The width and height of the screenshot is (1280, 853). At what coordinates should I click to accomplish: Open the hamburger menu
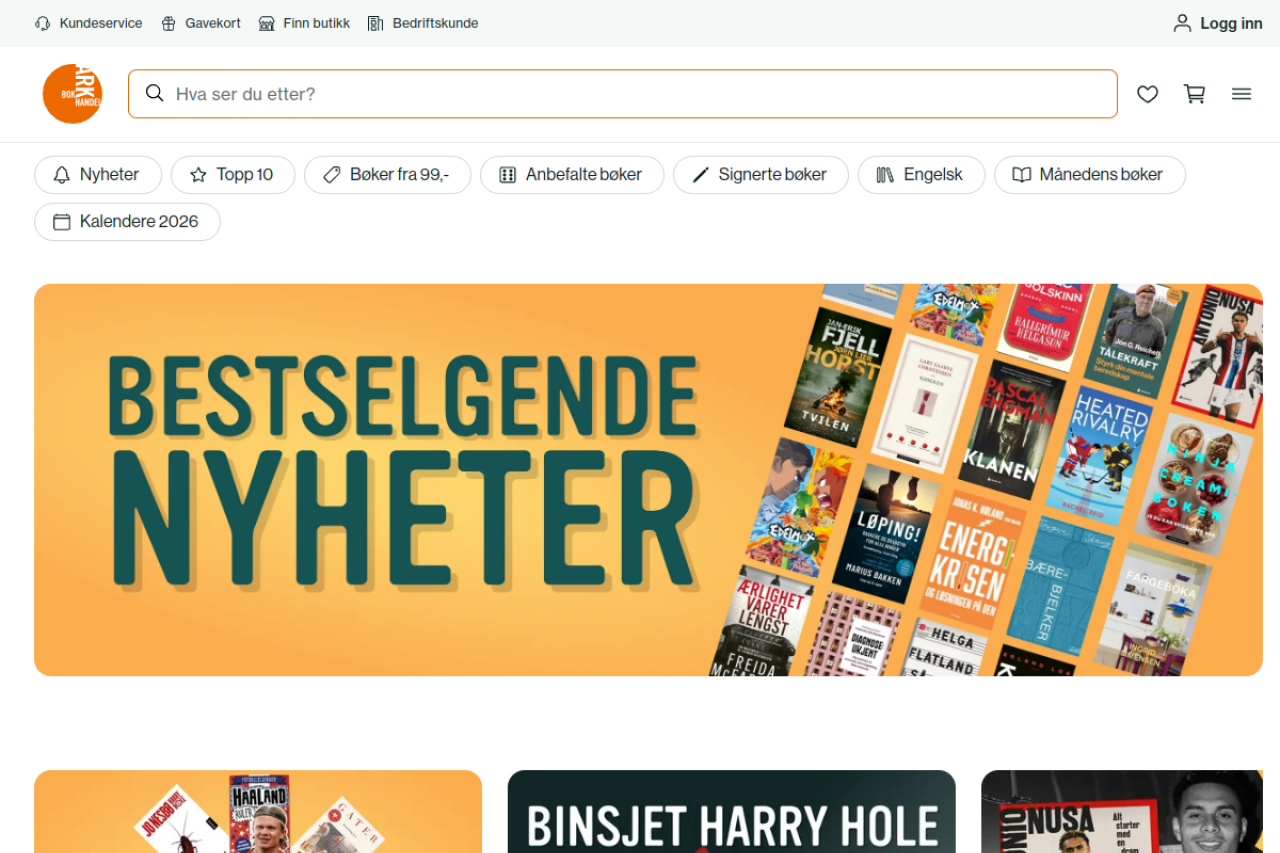tap(1241, 94)
